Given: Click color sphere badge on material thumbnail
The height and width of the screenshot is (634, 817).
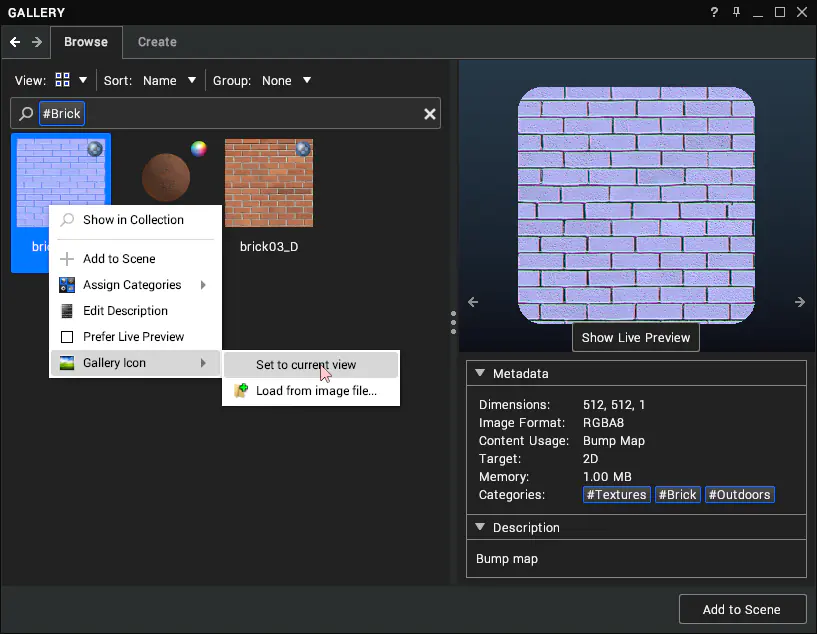Looking at the screenshot, I should 199,149.
